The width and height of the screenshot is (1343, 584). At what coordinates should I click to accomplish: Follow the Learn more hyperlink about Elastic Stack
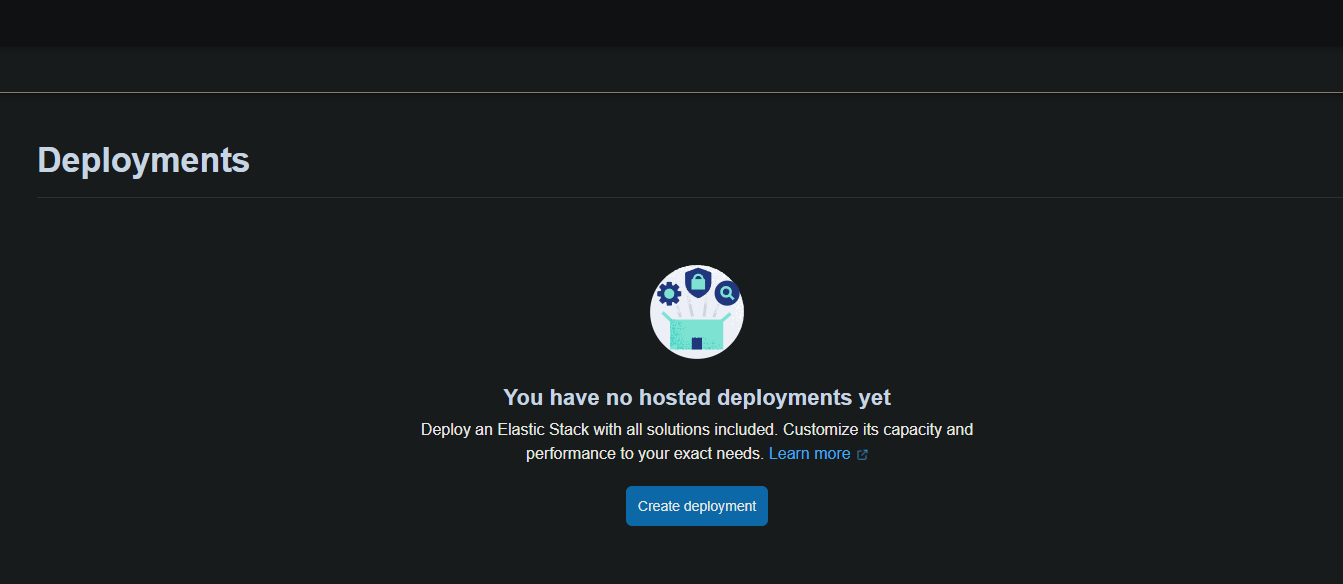click(809, 453)
